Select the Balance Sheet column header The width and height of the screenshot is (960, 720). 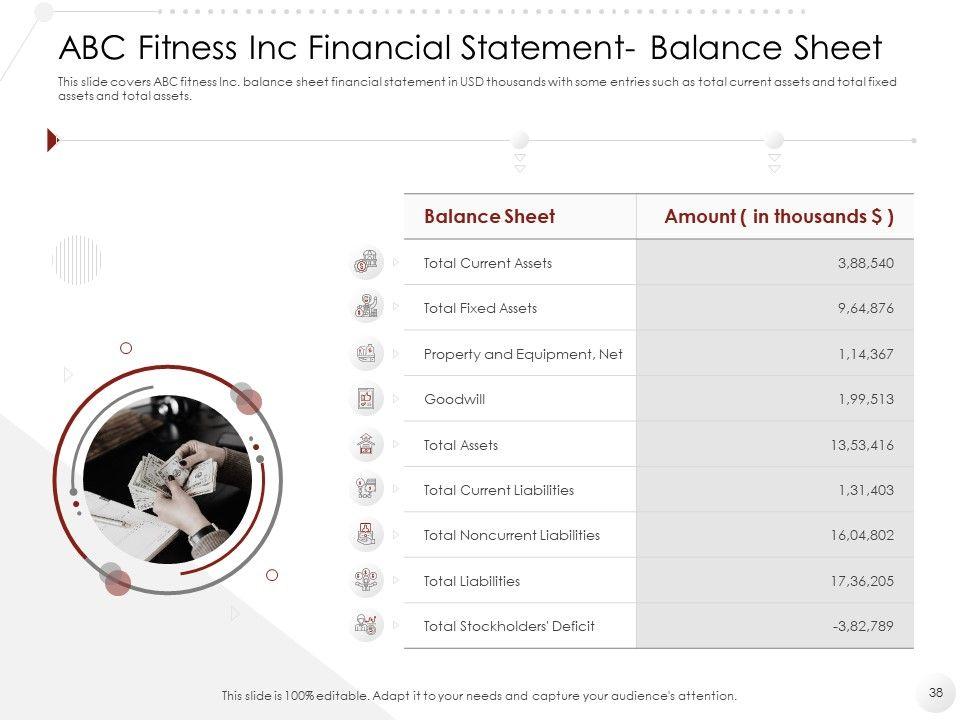tap(489, 217)
